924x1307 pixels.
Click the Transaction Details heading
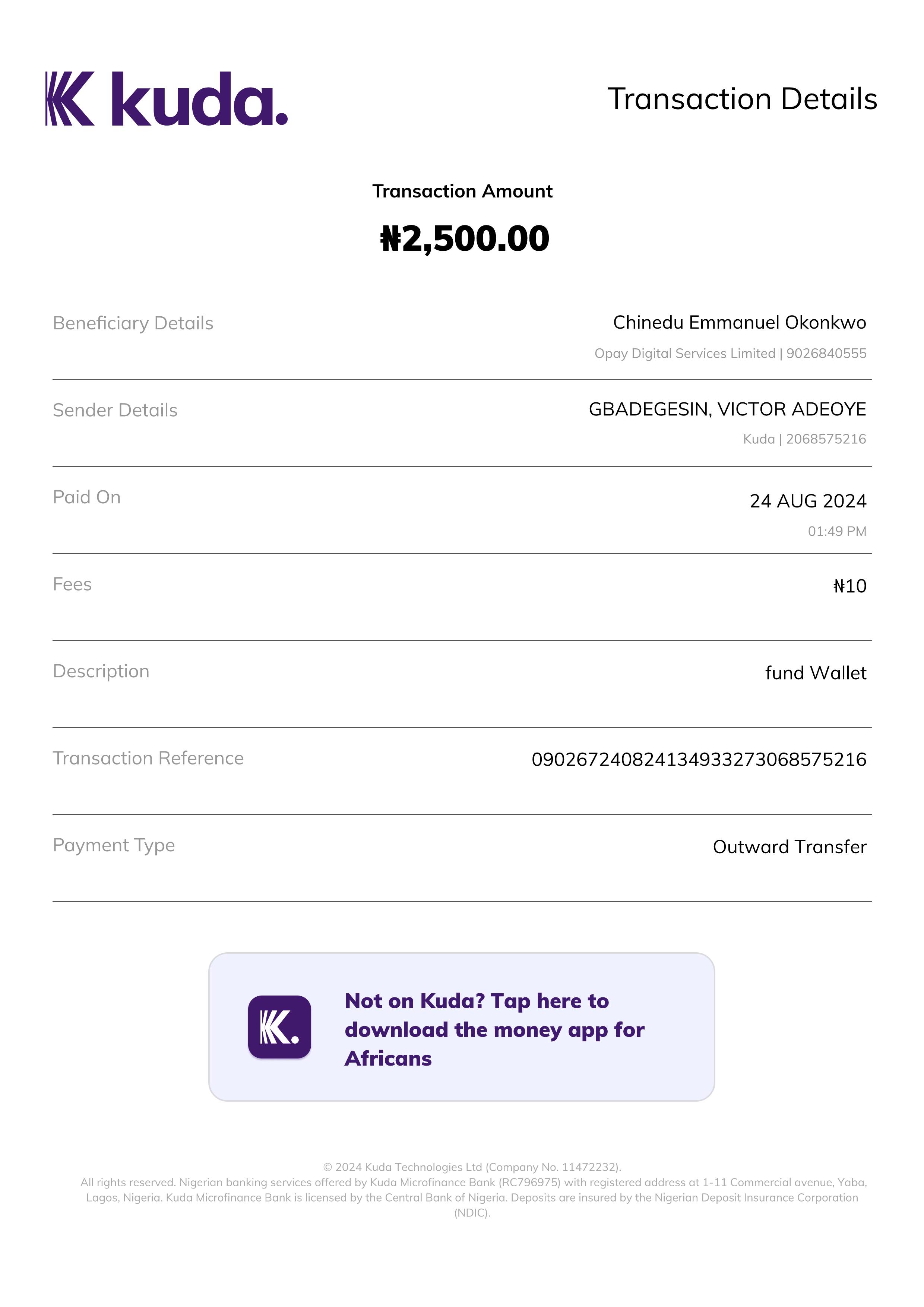742,99
